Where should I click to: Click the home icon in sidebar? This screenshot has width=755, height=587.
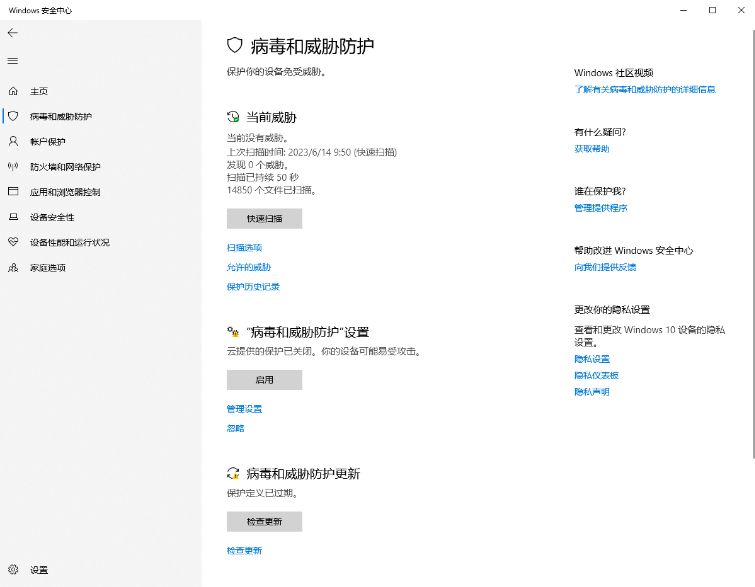(x=13, y=91)
